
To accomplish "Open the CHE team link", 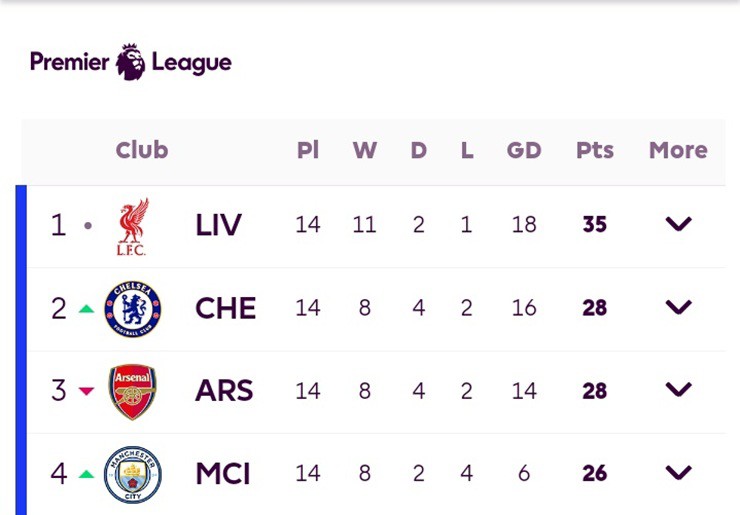I will (x=225, y=308).
